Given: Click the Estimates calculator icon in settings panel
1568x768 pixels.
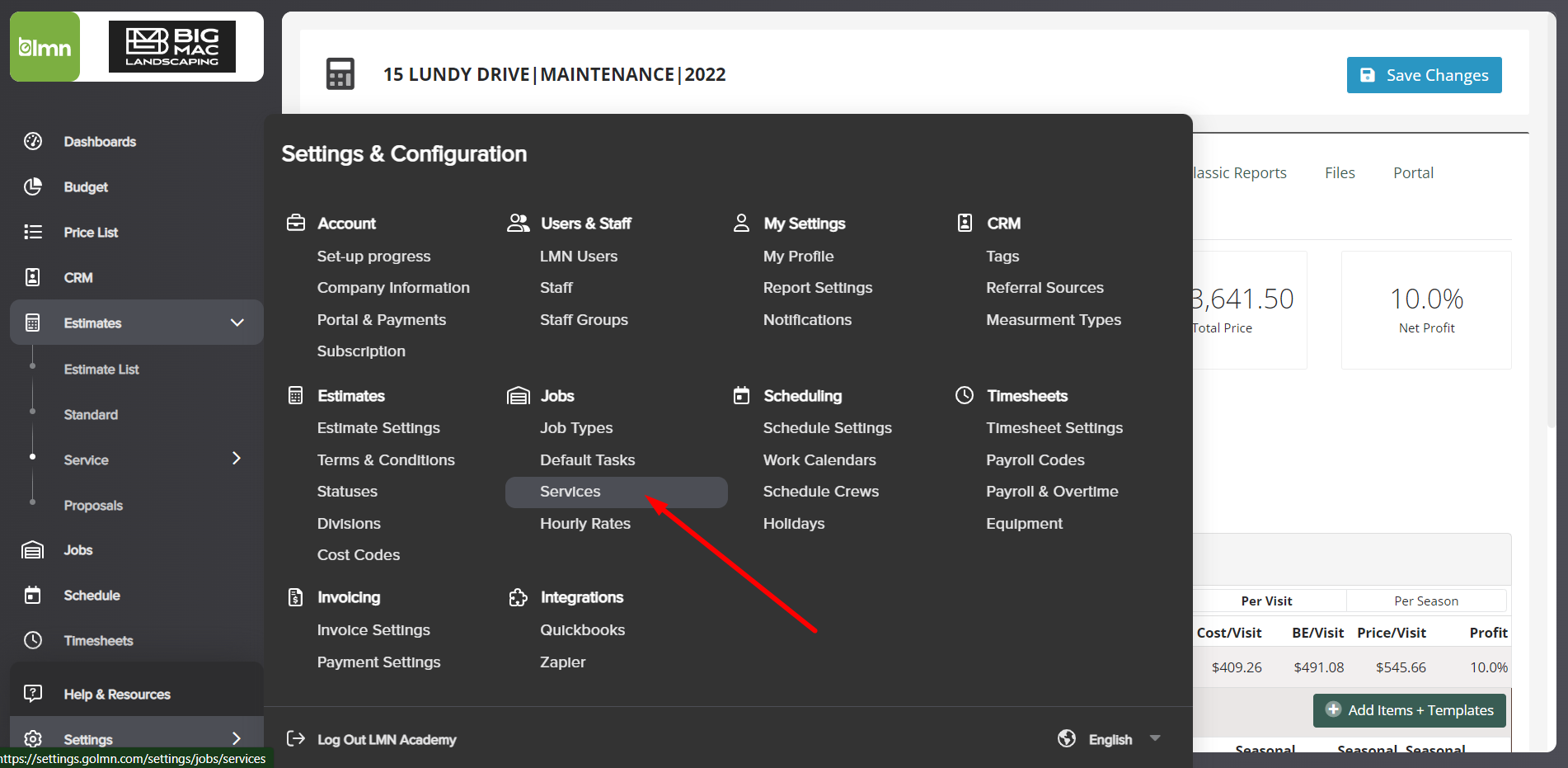Looking at the screenshot, I should point(296,395).
